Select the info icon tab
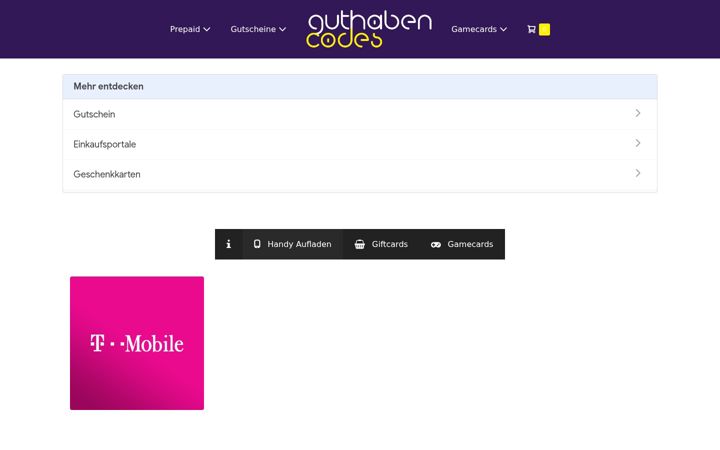This screenshot has width=720, height=450. click(229, 244)
